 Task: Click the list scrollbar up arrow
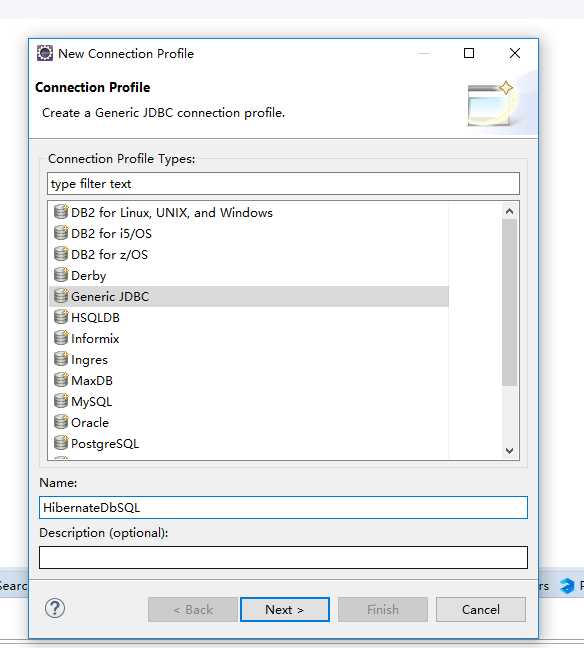pyautogui.click(x=509, y=211)
